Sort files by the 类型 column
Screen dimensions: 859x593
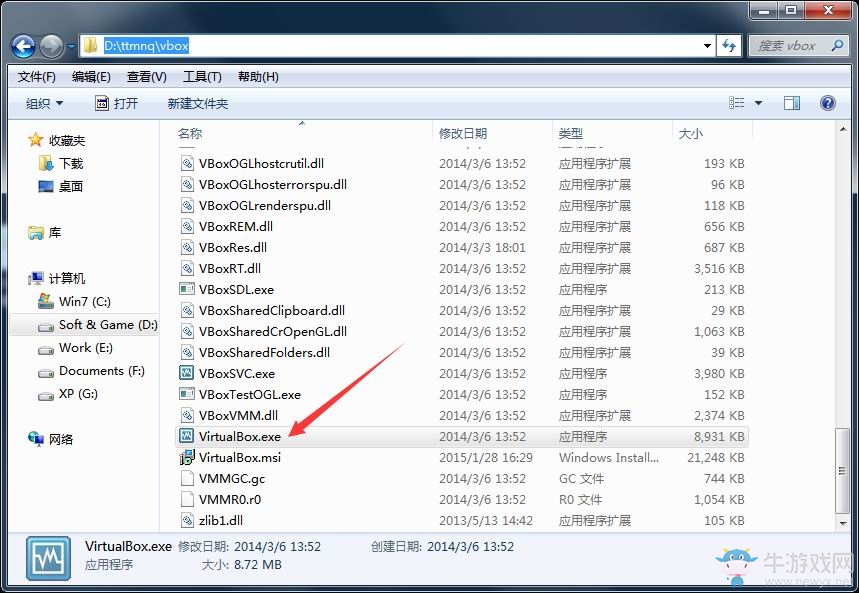(x=570, y=133)
